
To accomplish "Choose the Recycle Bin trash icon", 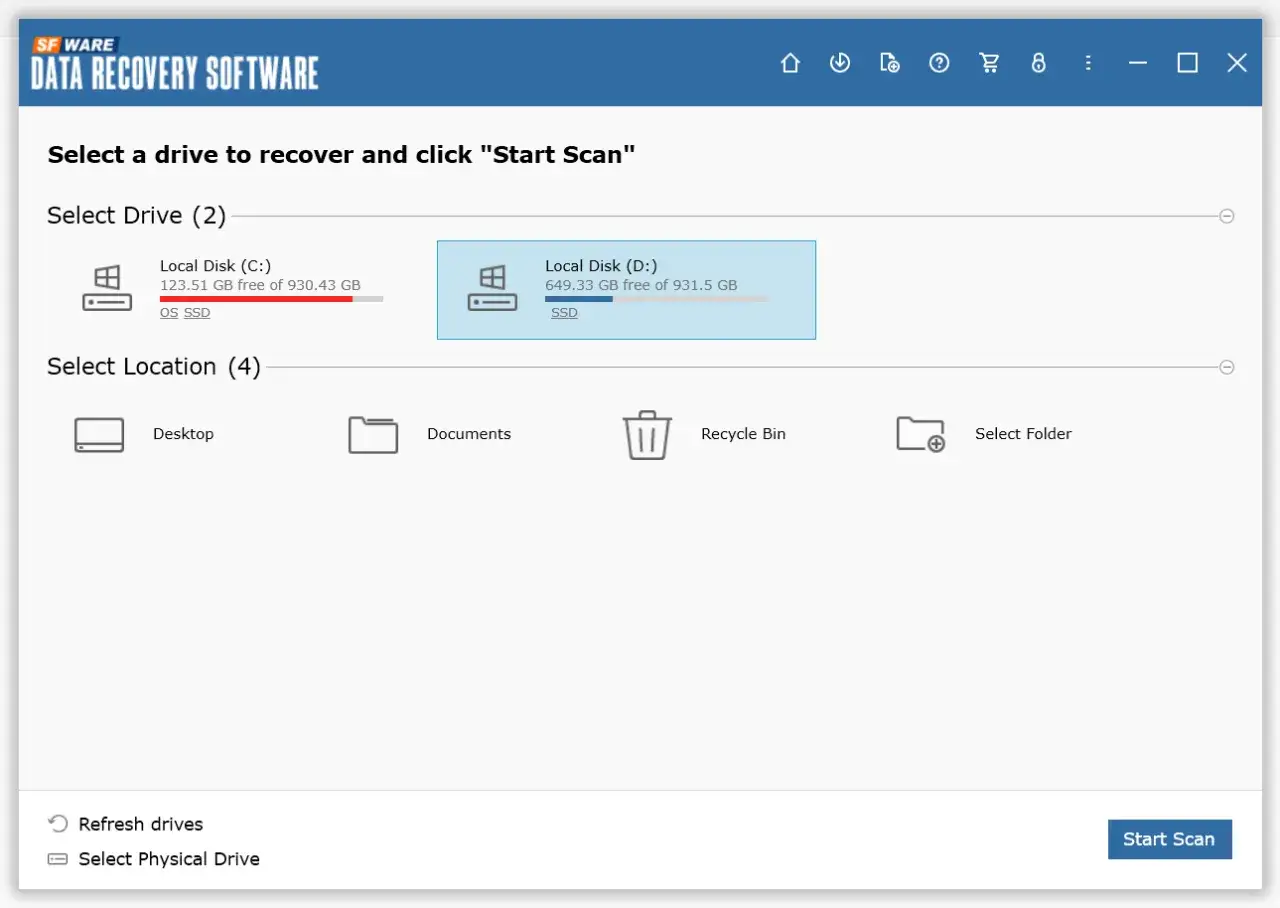I will click(x=647, y=435).
